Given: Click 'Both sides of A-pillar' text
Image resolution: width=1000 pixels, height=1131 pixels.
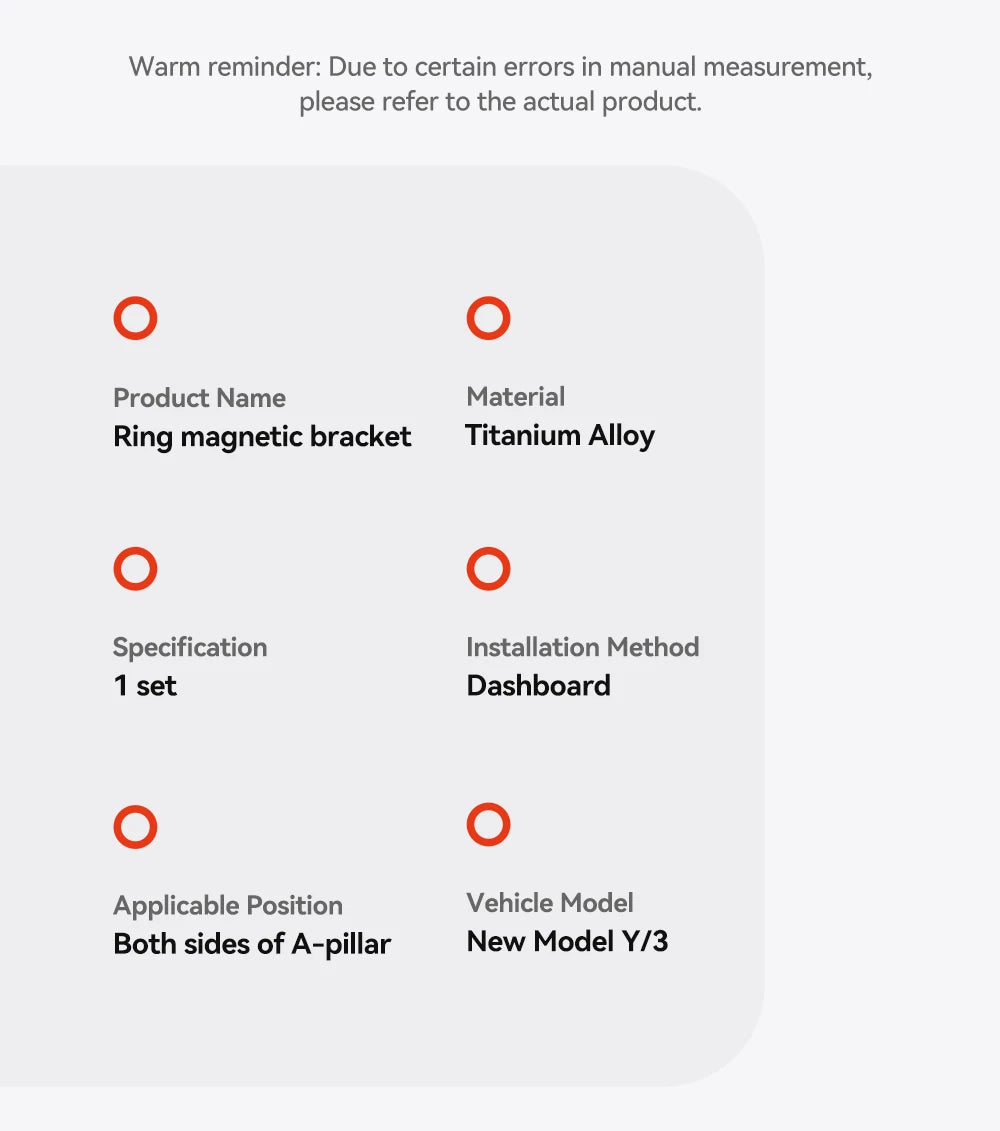Looking at the screenshot, I should click(x=252, y=944).
